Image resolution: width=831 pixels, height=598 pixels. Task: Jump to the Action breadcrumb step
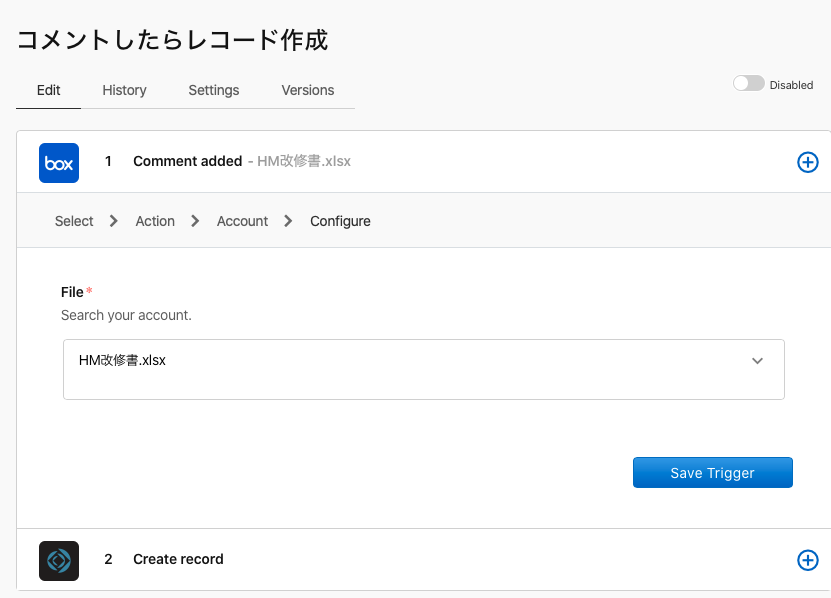pyautogui.click(x=155, y=221)
